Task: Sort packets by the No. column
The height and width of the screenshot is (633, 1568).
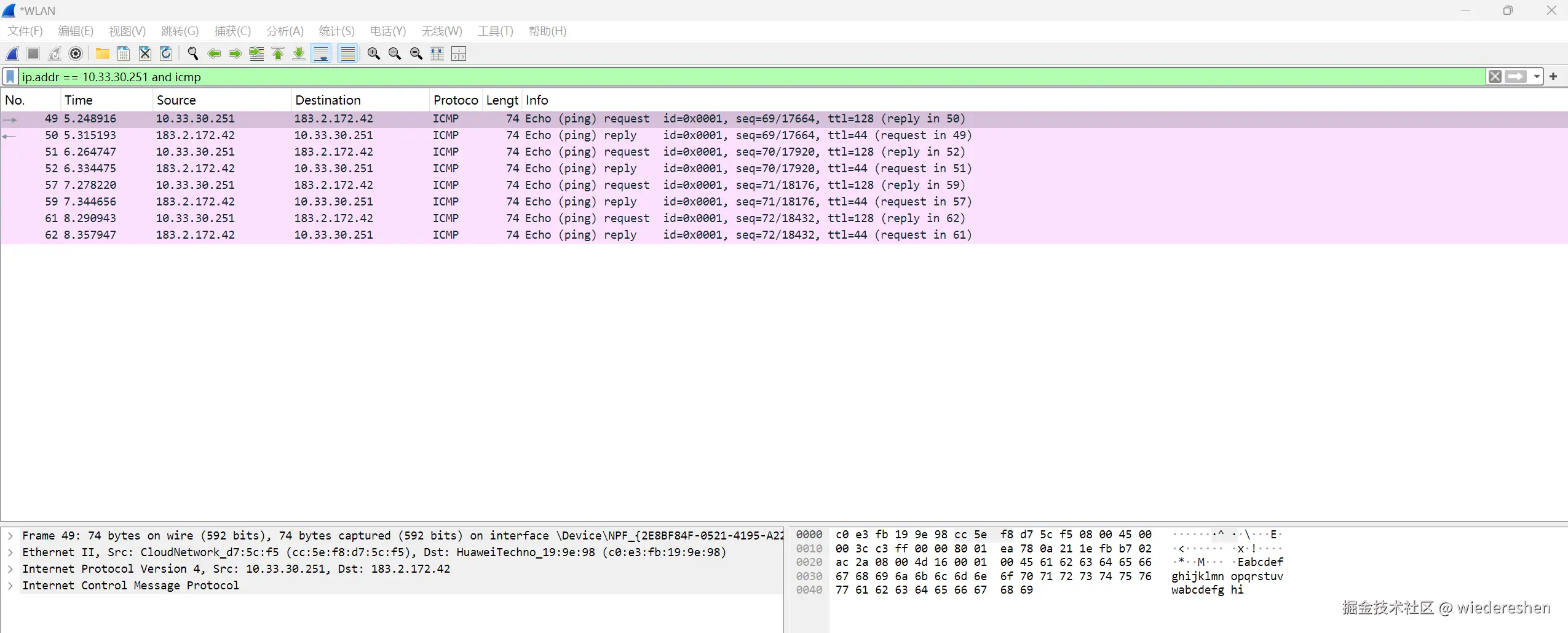Action: 31,100
